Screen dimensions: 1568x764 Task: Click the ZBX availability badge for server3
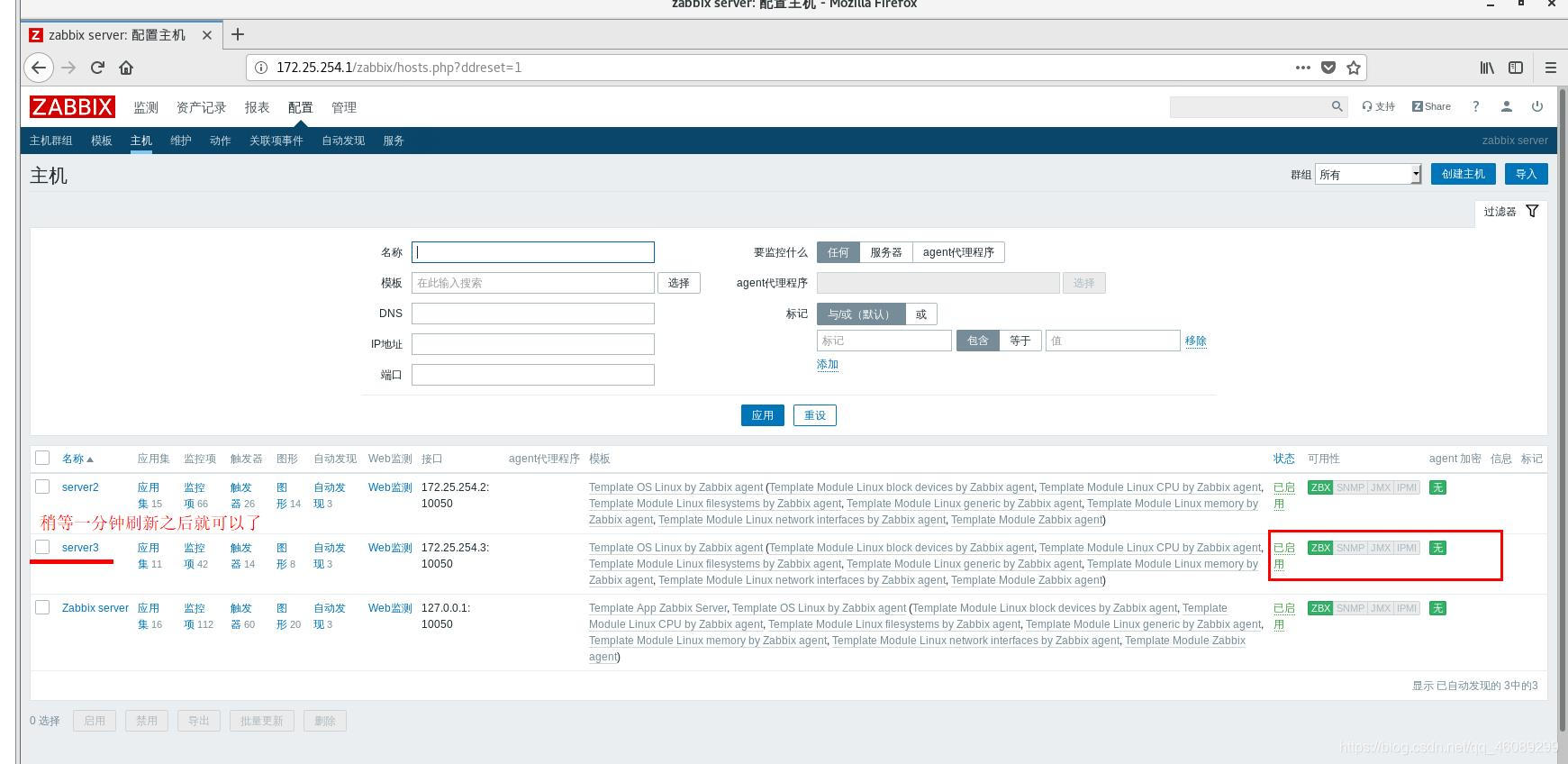[1320, 548]
